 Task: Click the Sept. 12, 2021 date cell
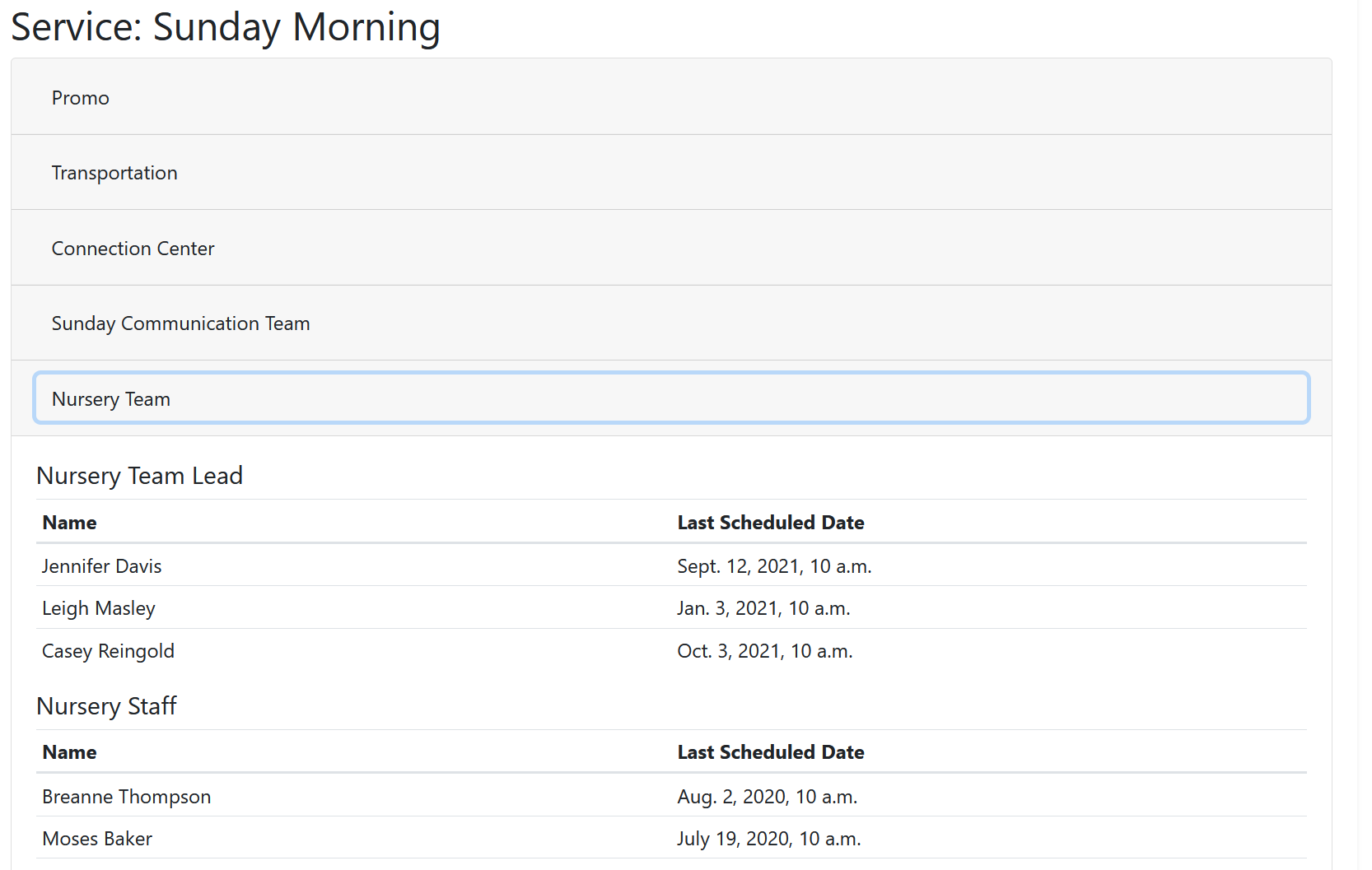(774, 566)
